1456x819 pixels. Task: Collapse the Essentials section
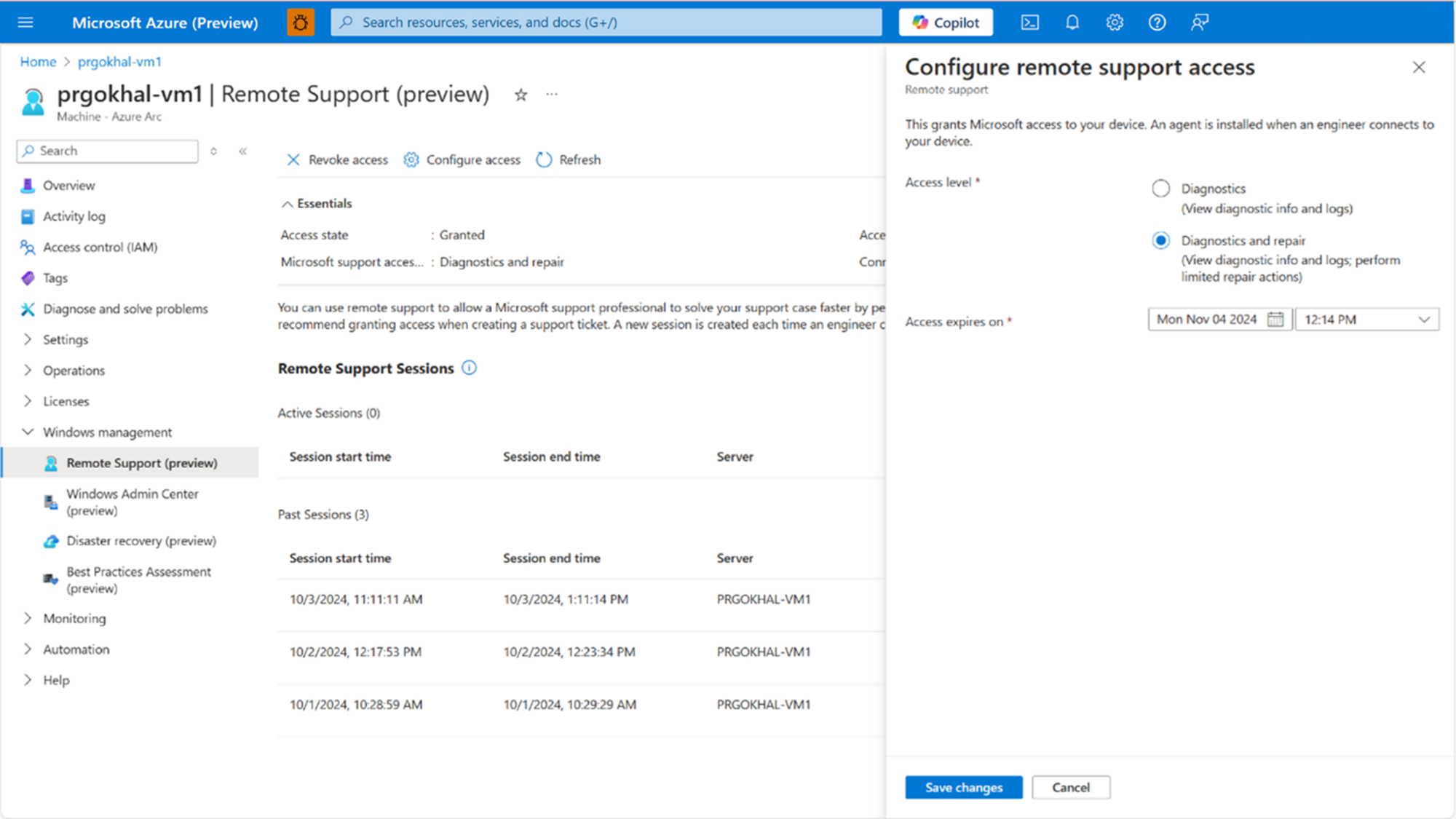pos(288,204)
